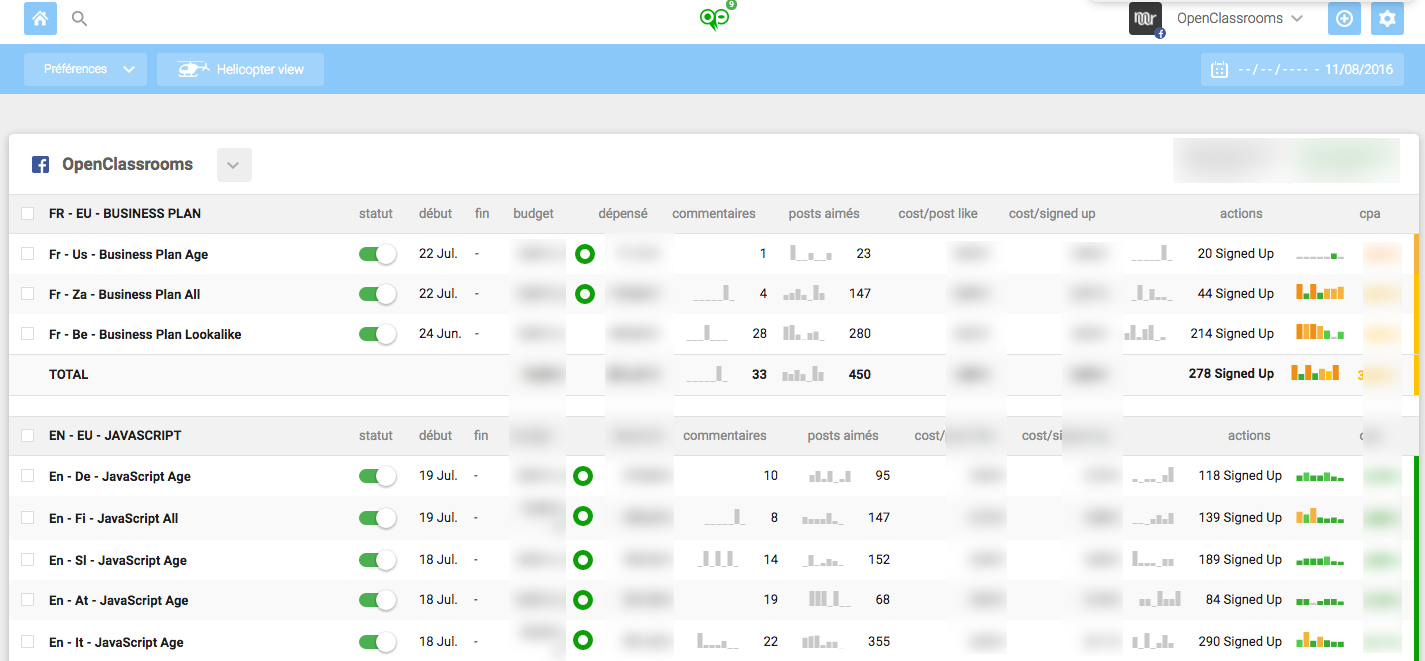This screenshot has width=1425, height=661.
Task: Sort Business Plan group by début column
Action: (x=435, y=213)
